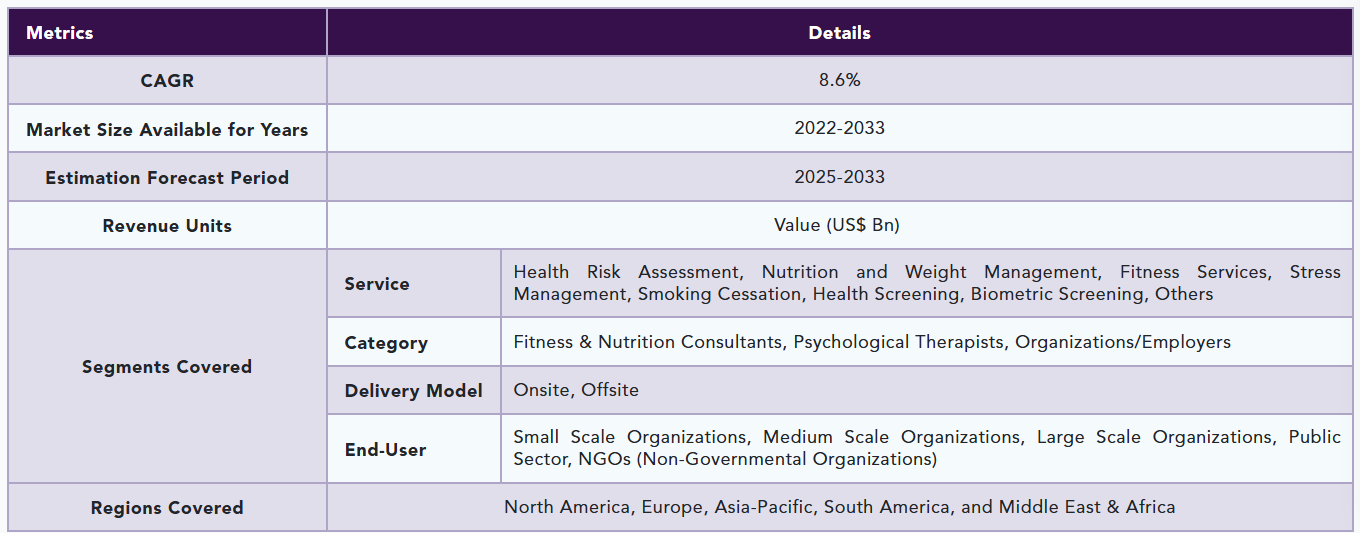The height and width of the screenshot is (533, 1360).
Task: Select Estimation Forecast Period label
Action: click(x=167, y=178)
